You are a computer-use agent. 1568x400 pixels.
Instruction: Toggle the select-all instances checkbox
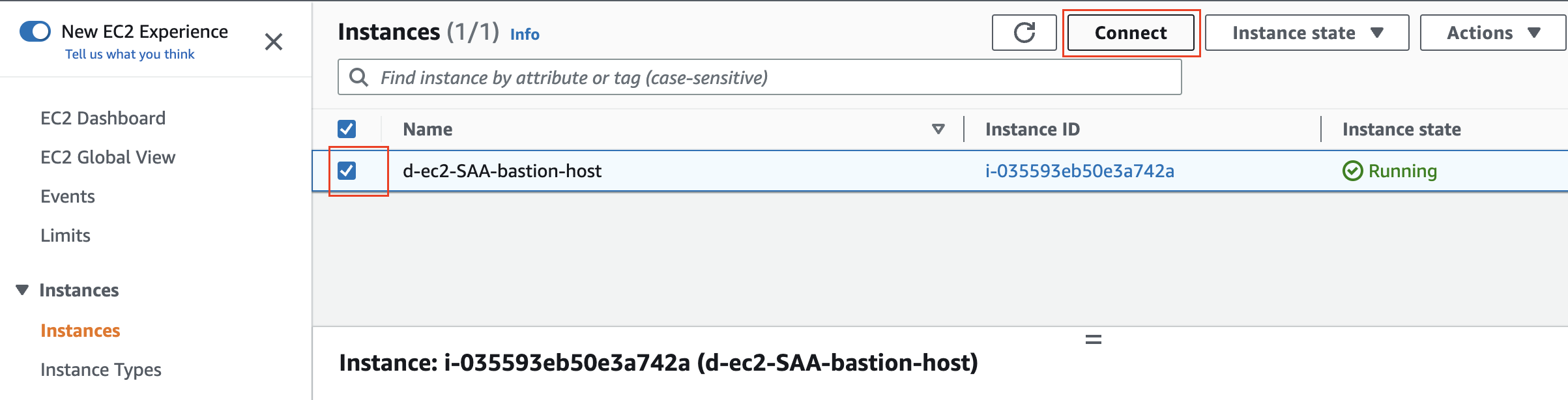[x=347, y=129]
